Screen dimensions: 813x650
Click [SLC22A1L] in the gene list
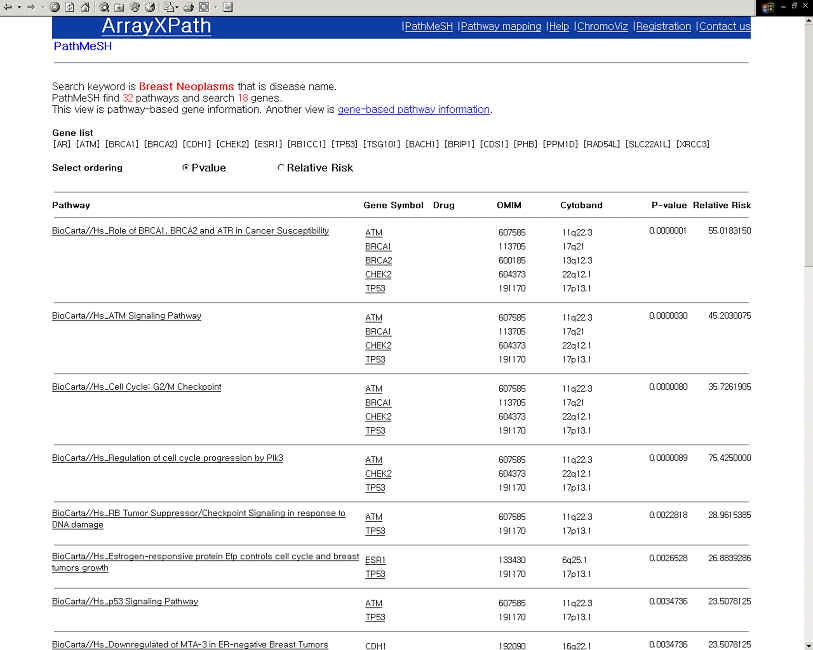tap(648, 144)
